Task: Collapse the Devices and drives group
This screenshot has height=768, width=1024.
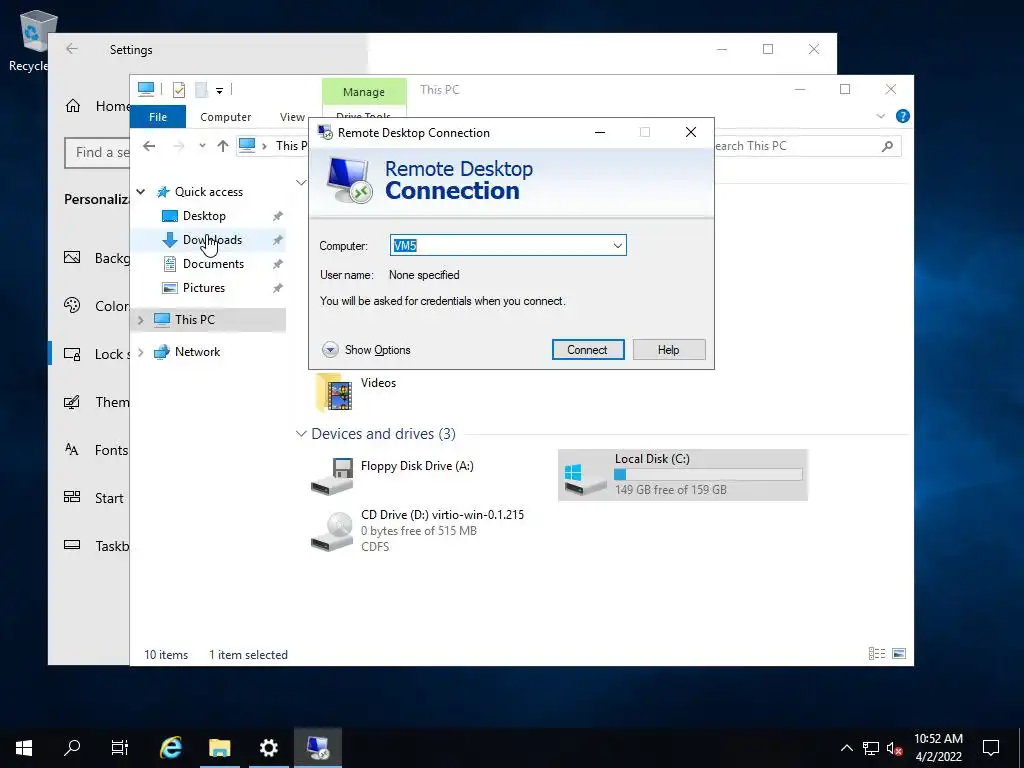Action: pyautogui.click(x=301, y=434)
